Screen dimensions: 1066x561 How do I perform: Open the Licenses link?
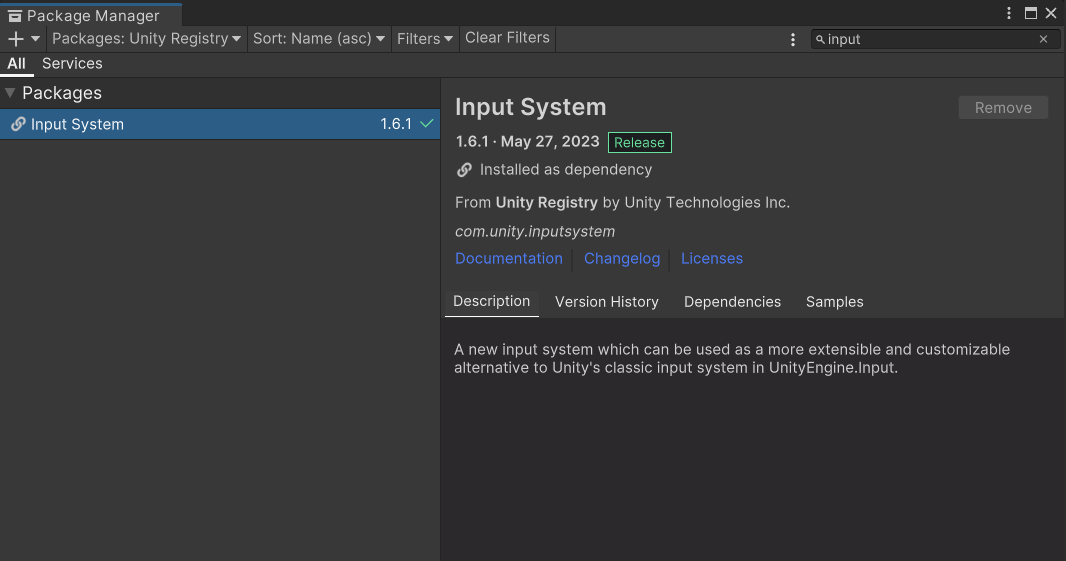click(712, 258)
